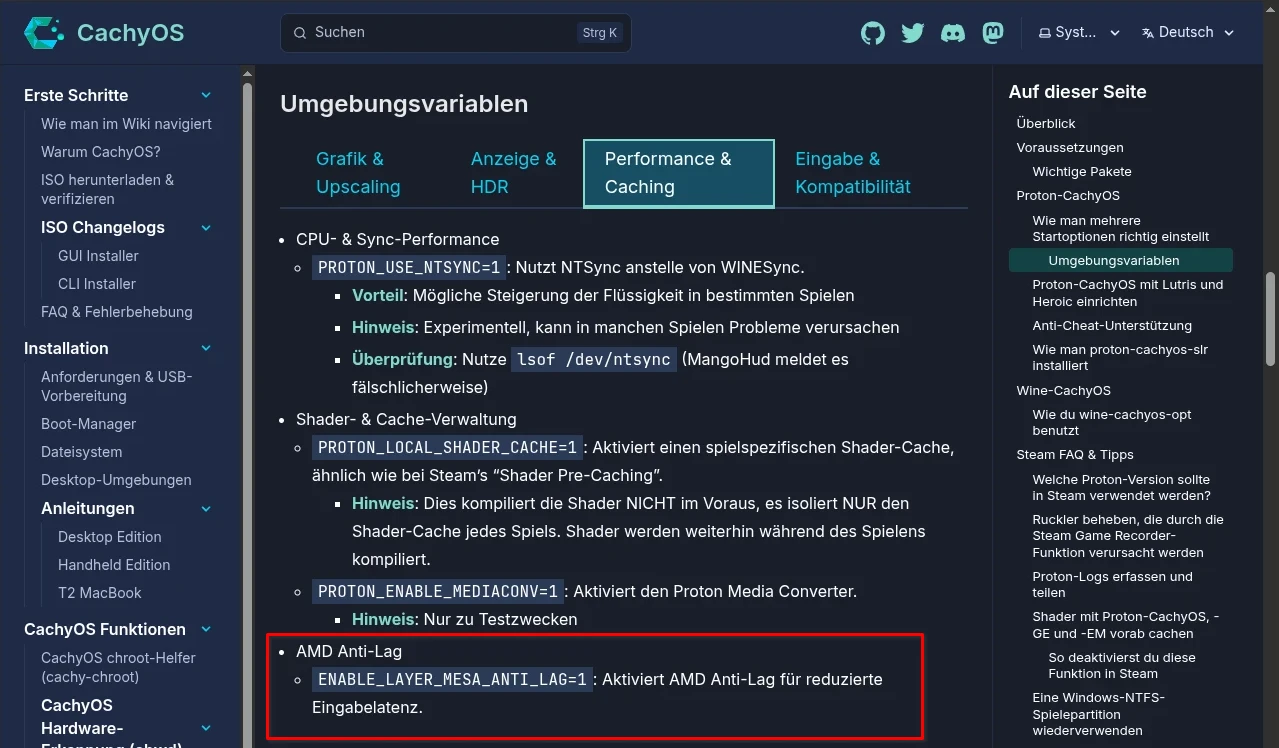Jump to Steam FAQ & Tipps section
Screen dimensions: 1279x748
(1075, 455)
